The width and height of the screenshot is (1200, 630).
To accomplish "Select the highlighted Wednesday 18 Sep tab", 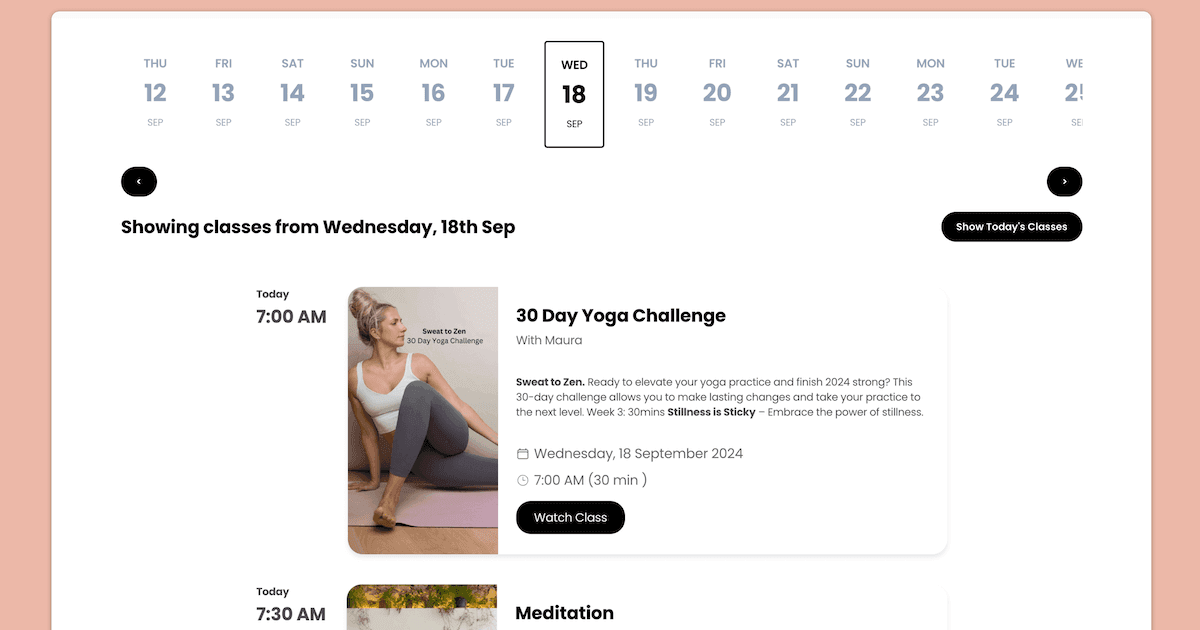I will (574, 94).
